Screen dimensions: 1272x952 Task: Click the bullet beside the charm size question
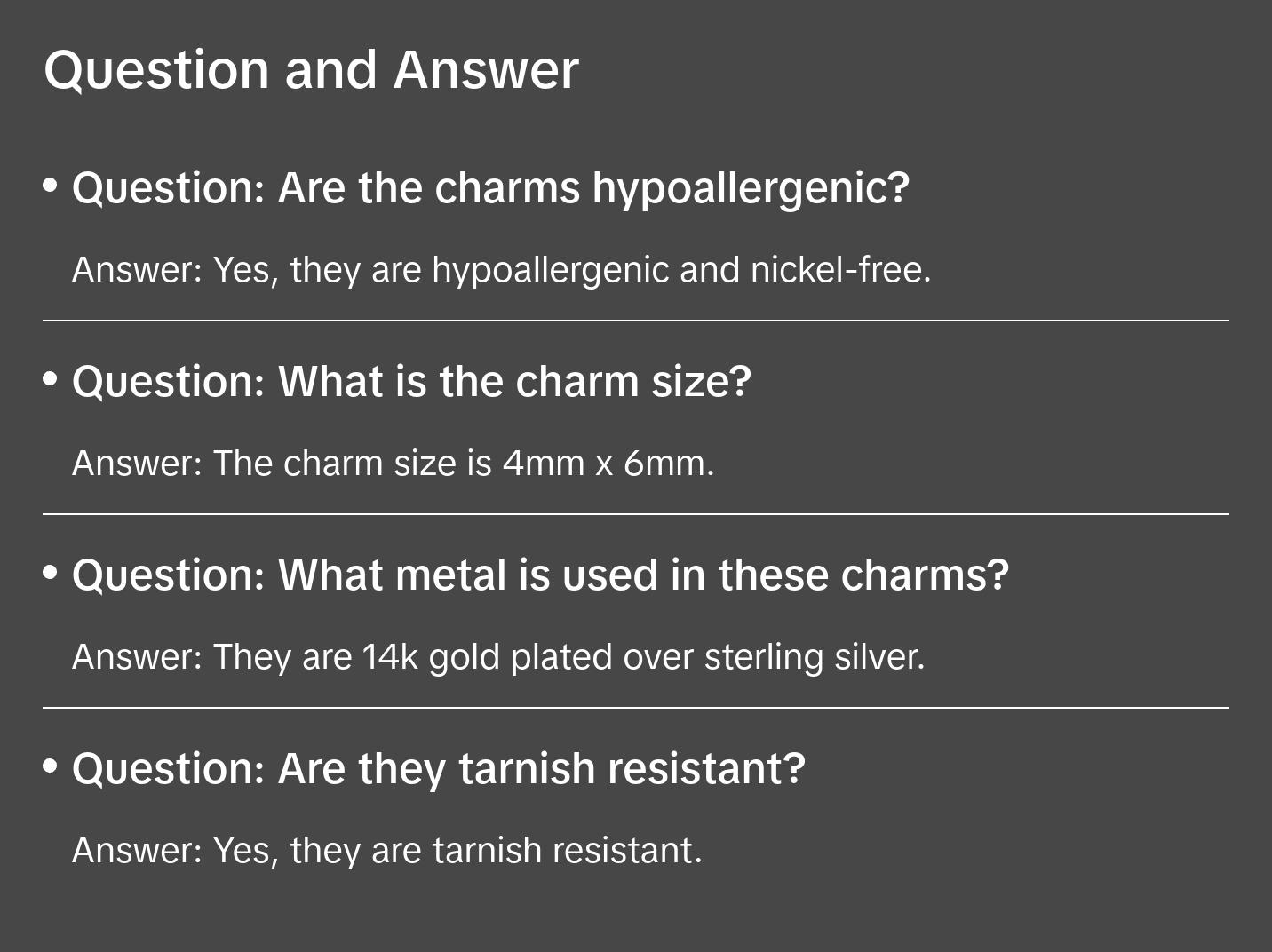[x=51, y=379]
